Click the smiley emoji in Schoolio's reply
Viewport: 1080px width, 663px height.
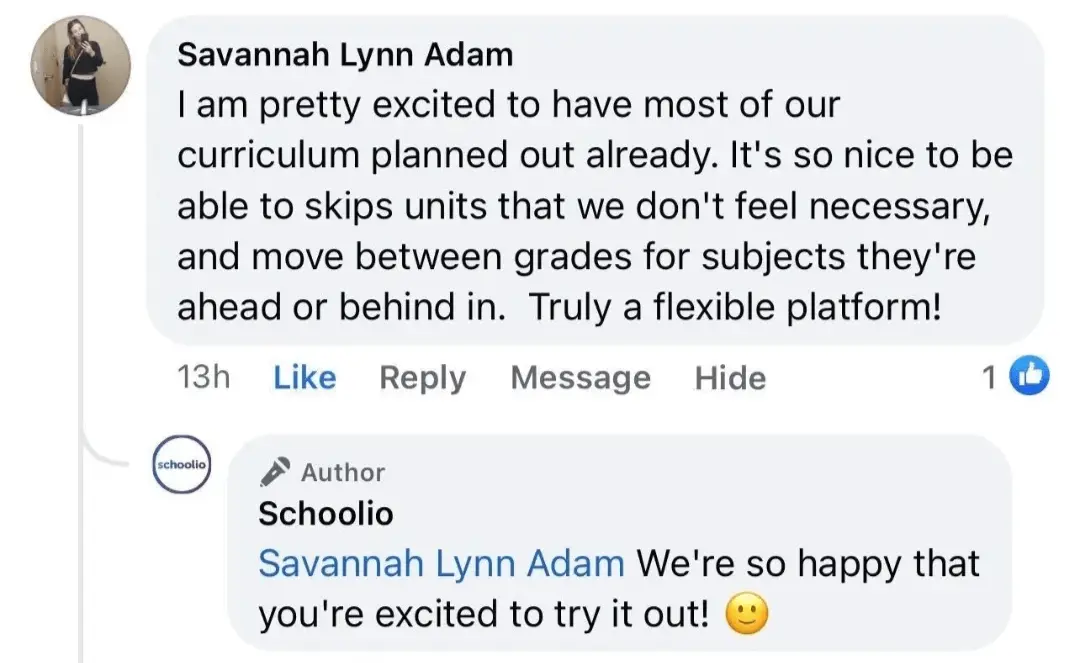click(744, 615)
